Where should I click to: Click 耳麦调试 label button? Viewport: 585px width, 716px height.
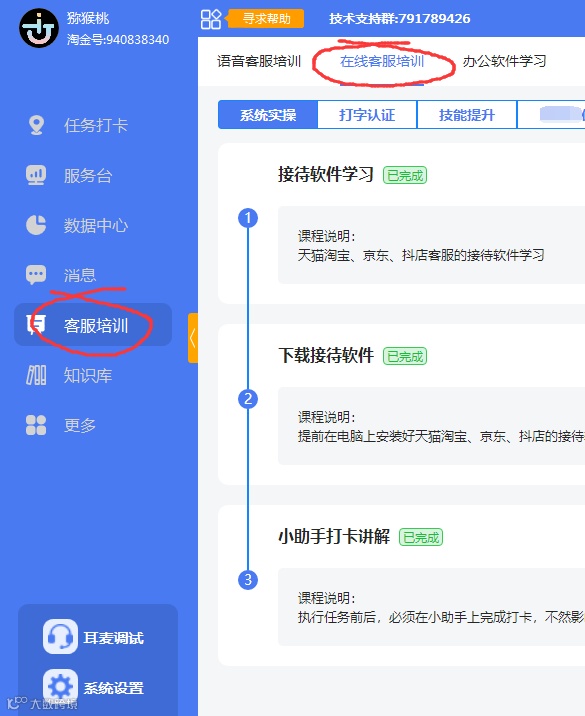coord(114,637)
